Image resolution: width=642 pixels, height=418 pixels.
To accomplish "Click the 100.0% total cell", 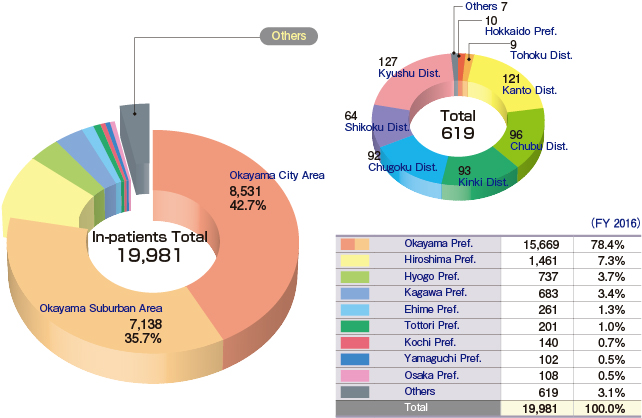I will pyautogui.click(x=605, y=409).
